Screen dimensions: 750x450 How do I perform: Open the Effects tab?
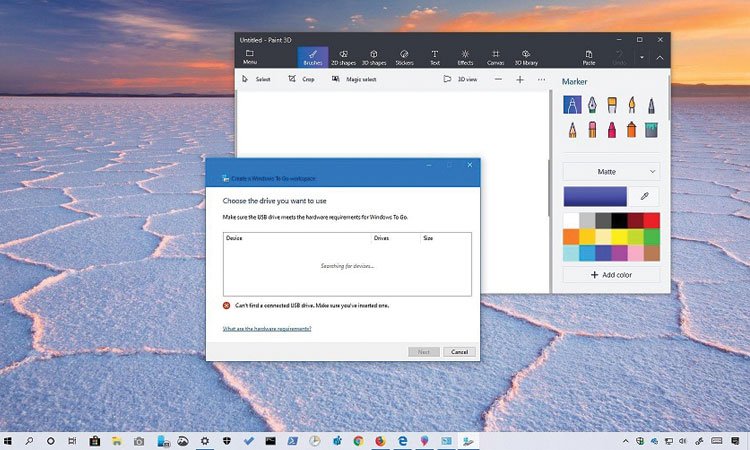coord(465,57)
